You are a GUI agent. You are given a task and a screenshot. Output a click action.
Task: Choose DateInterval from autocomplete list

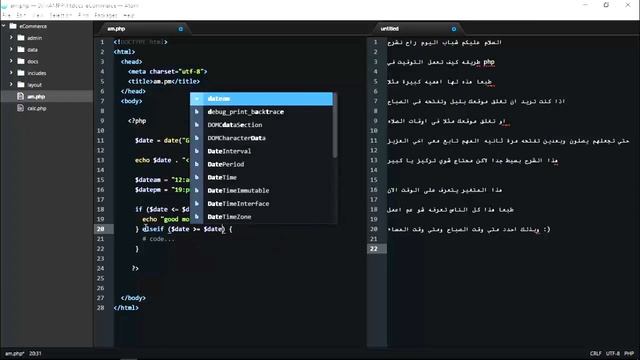(261, 151)
